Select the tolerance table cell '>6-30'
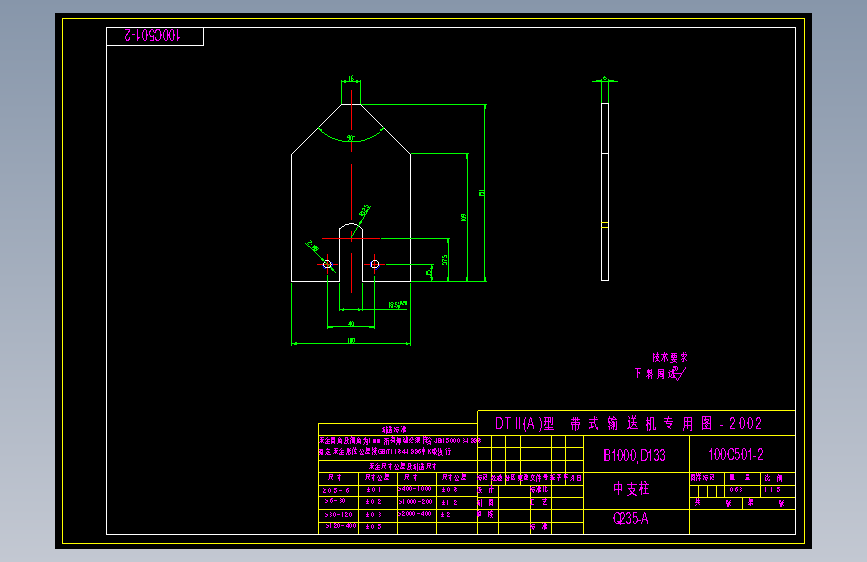This screenshot has height=562, width=867. click(335, 501)
